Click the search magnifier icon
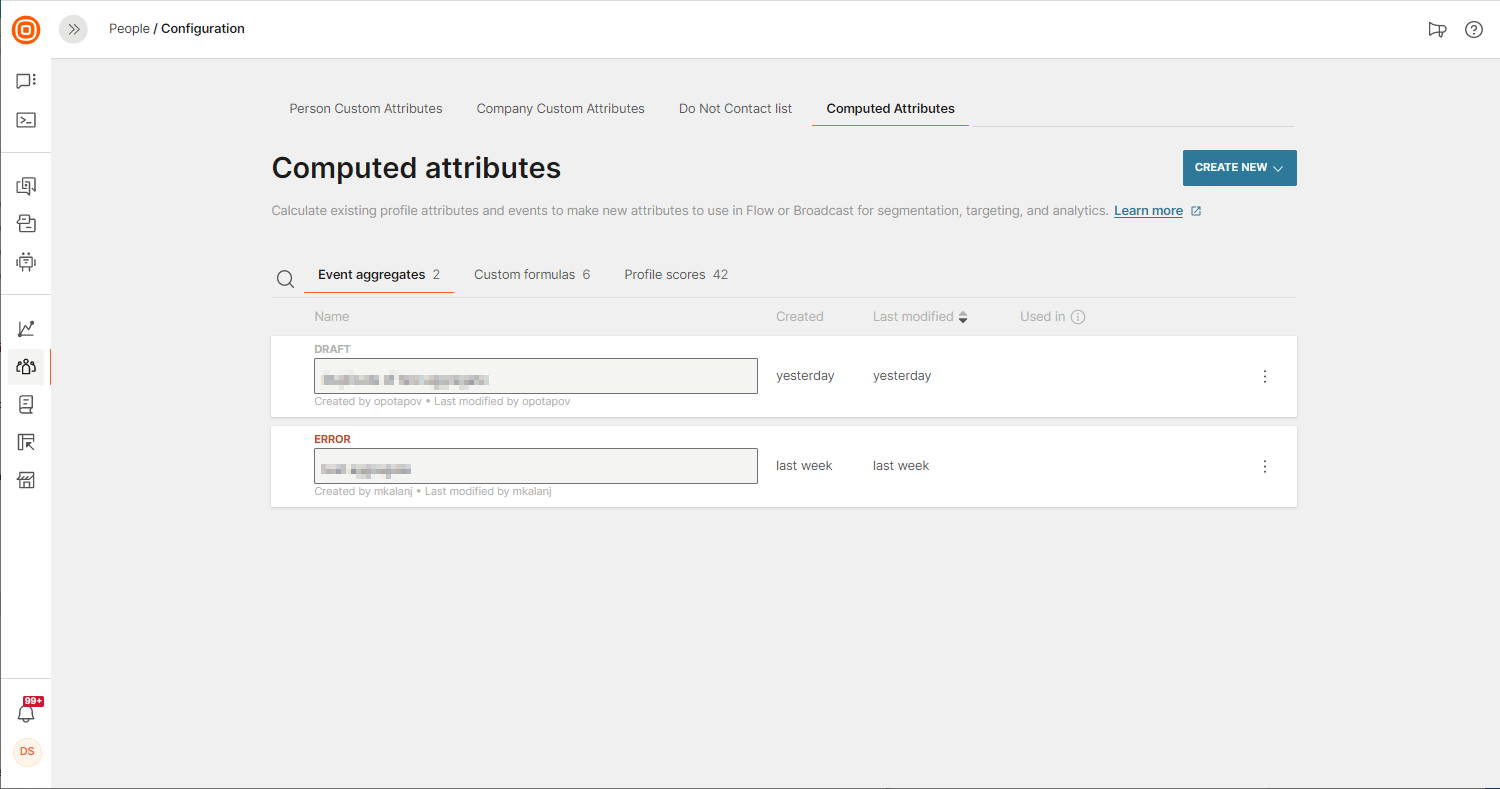The image size is (1500, 789). pos(285,279)
